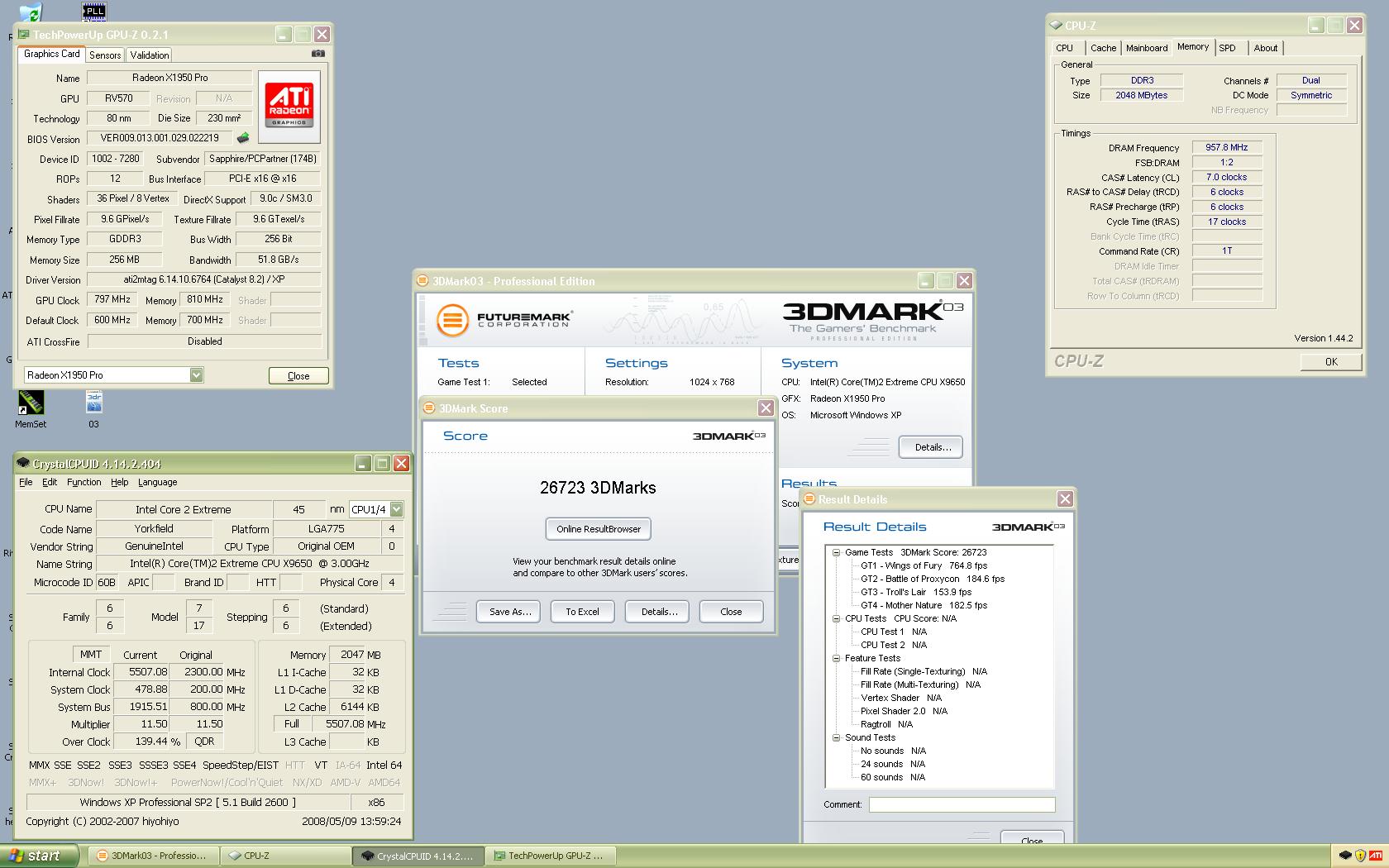Switch to the Cache tab in CPU-Z
Image resolution: width=1389 pixels, height=868 pixels.
pos(1103,48)
